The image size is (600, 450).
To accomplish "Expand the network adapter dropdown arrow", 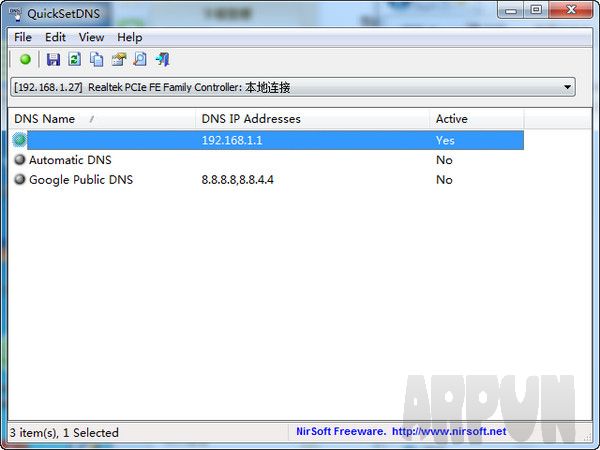I will 567,87.
